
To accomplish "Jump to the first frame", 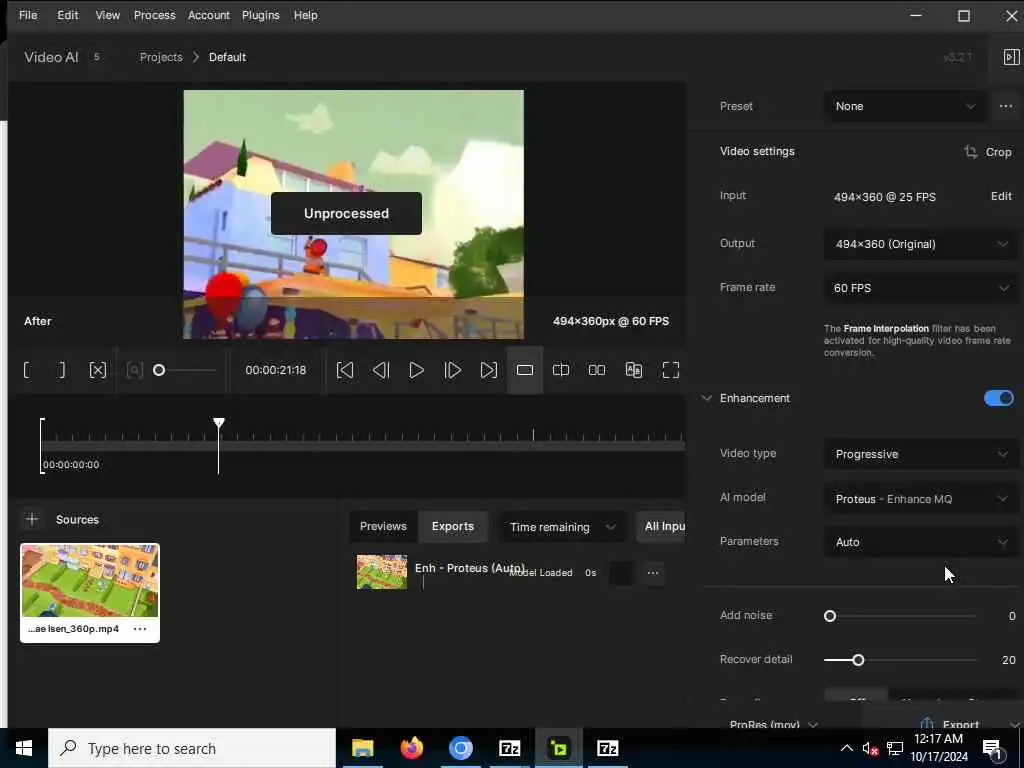I will coord(345,370).
